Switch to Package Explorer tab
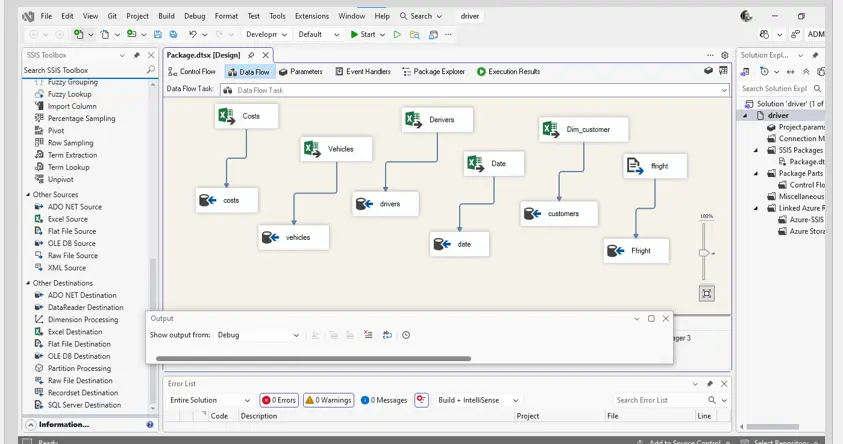 pyautogui.click(x=433, y=71)
